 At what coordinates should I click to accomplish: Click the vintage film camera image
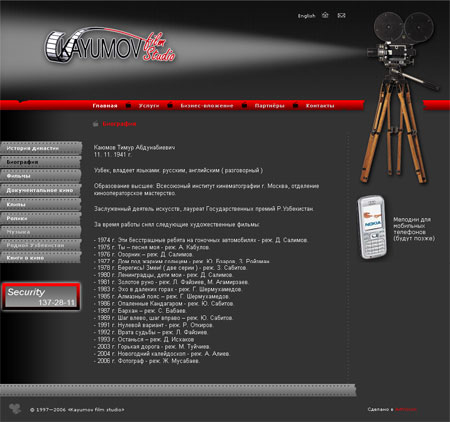click(x=400, y=97)
